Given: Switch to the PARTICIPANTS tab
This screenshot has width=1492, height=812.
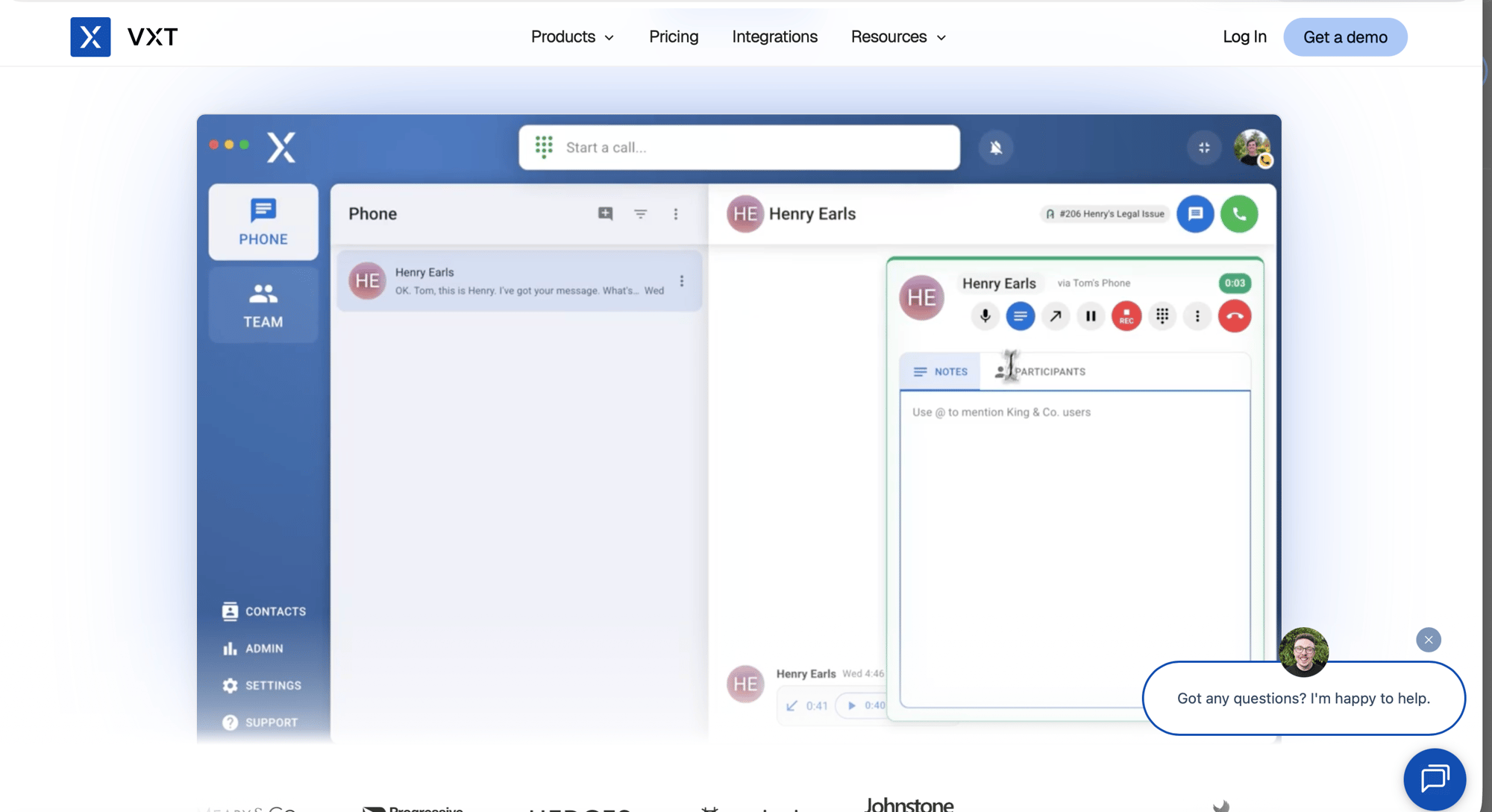Looking at the screenshot, I should point(1041,371).
